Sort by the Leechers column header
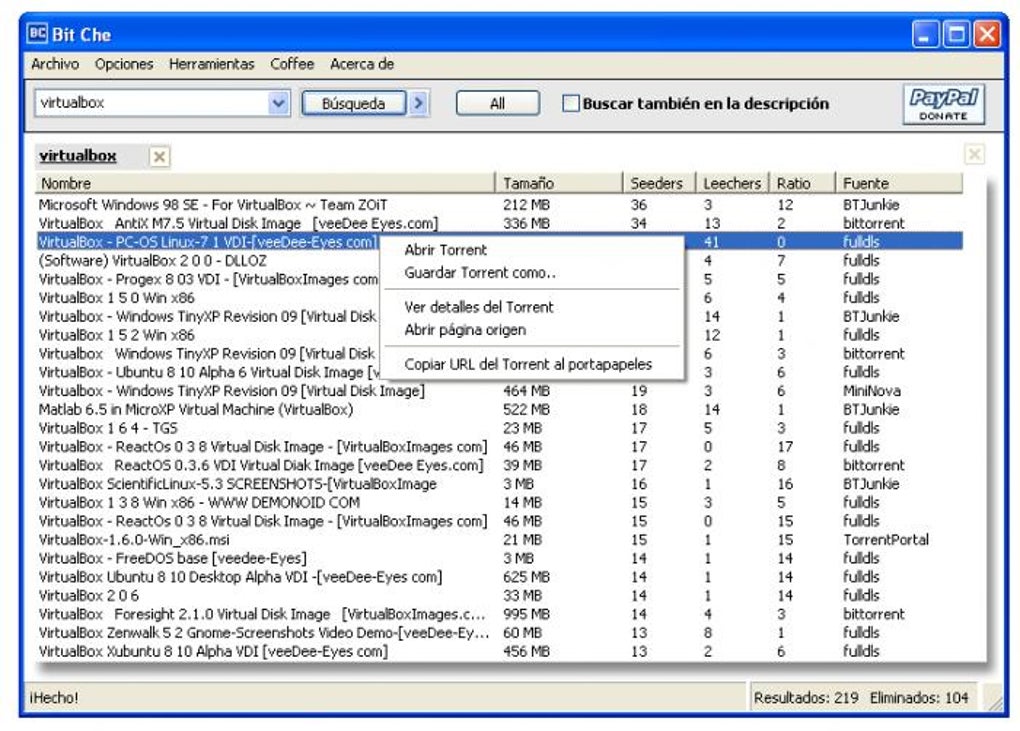Screen dimensions: 1020x731 (732, 183)
